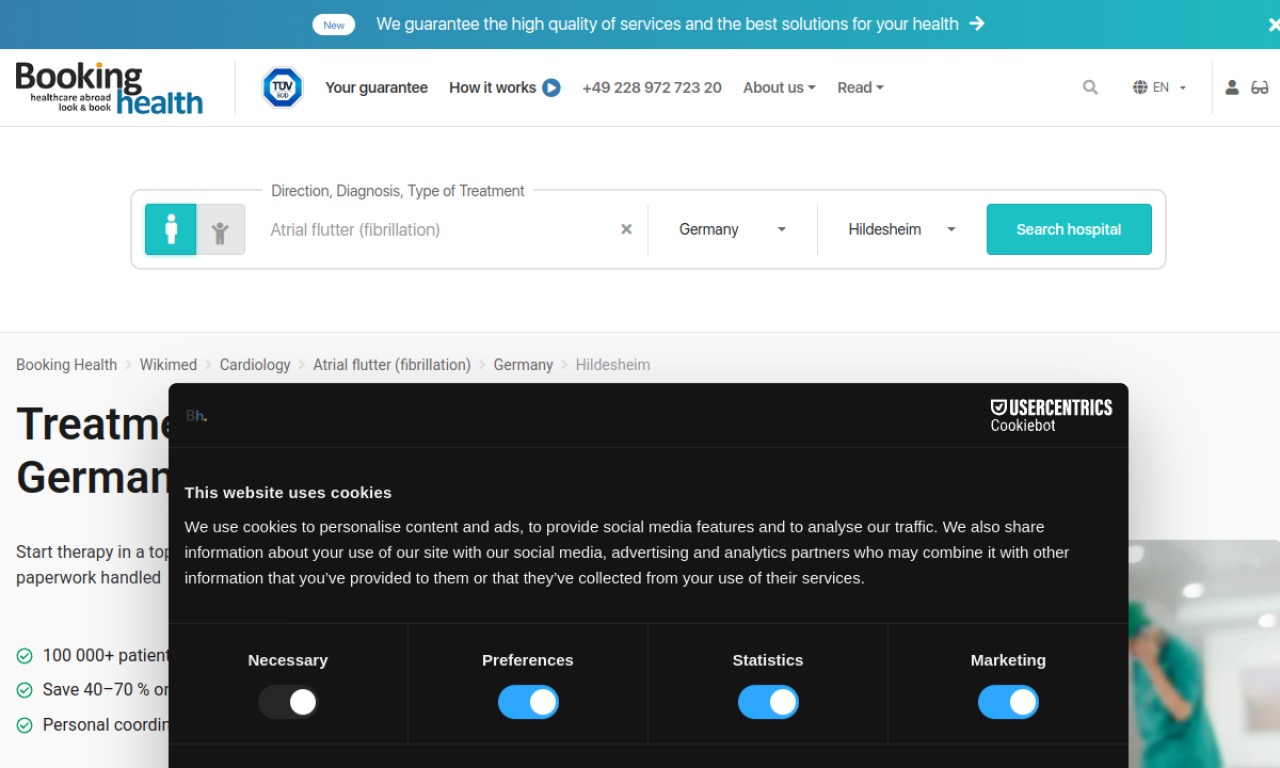Expand the Read menu
The width and height of the screenshot is (1280, 768).
tap(860, 88)
